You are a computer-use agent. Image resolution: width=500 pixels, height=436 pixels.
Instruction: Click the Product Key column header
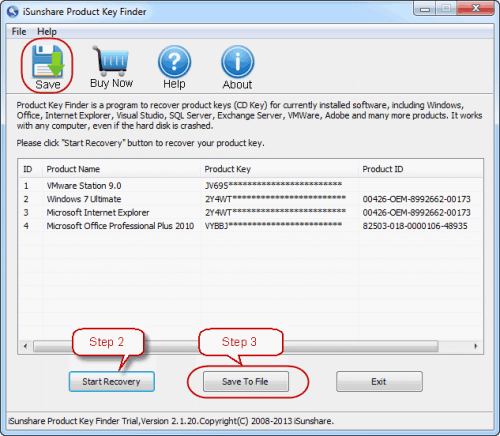(x=279, y=169)
